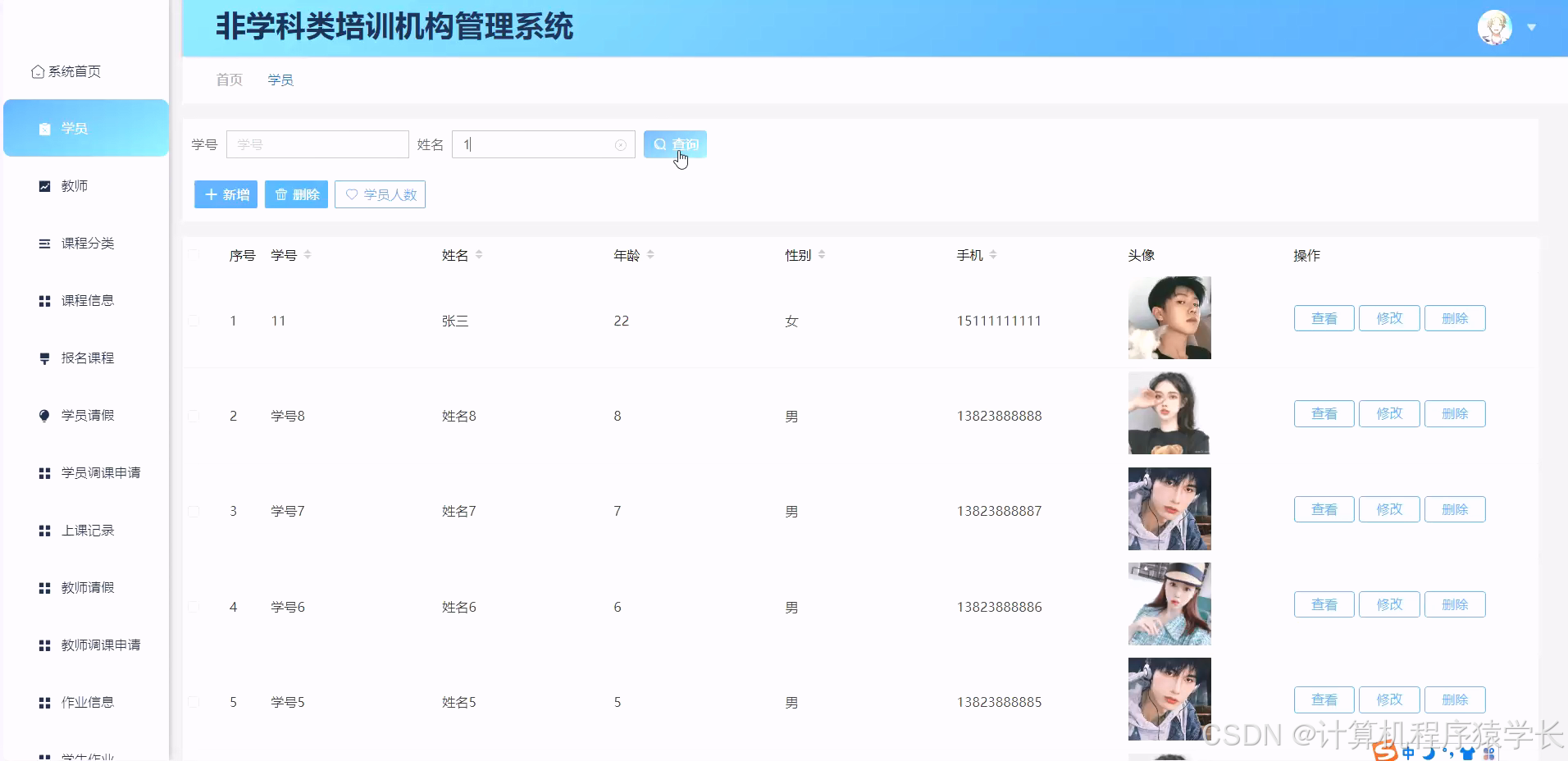Open the 系统首页 home icon in sidebar
The image size is (1568, 761).
point(37,71)
